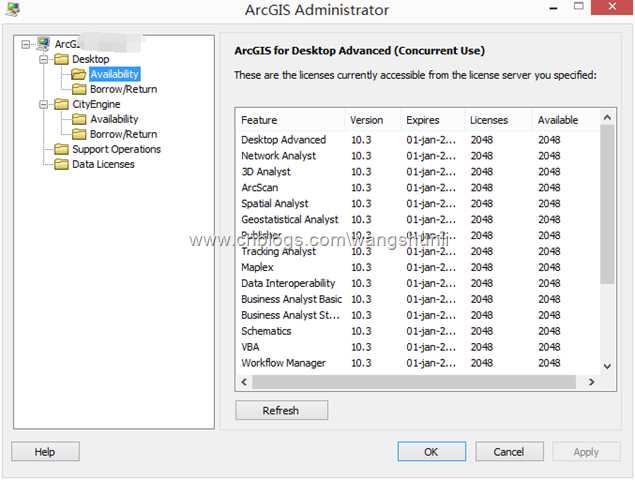Select Borrow/Return under CityEngine
Screen dimensions: 635x480
tap(124, 134)
